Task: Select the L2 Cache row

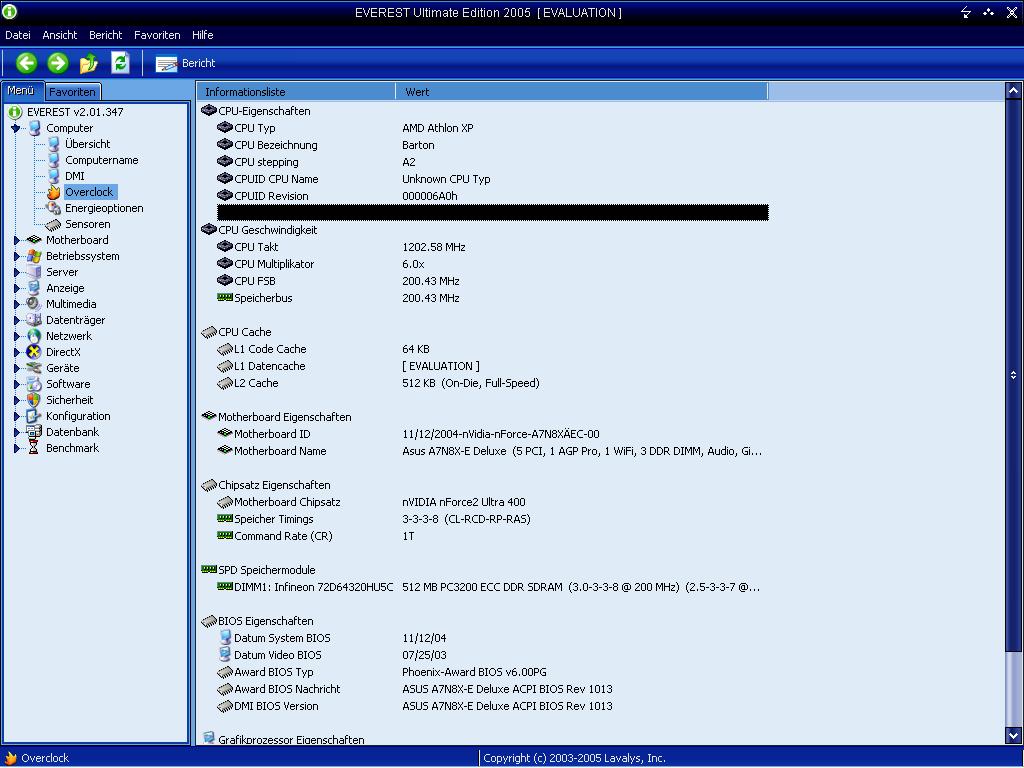Action: click(492, 383)
